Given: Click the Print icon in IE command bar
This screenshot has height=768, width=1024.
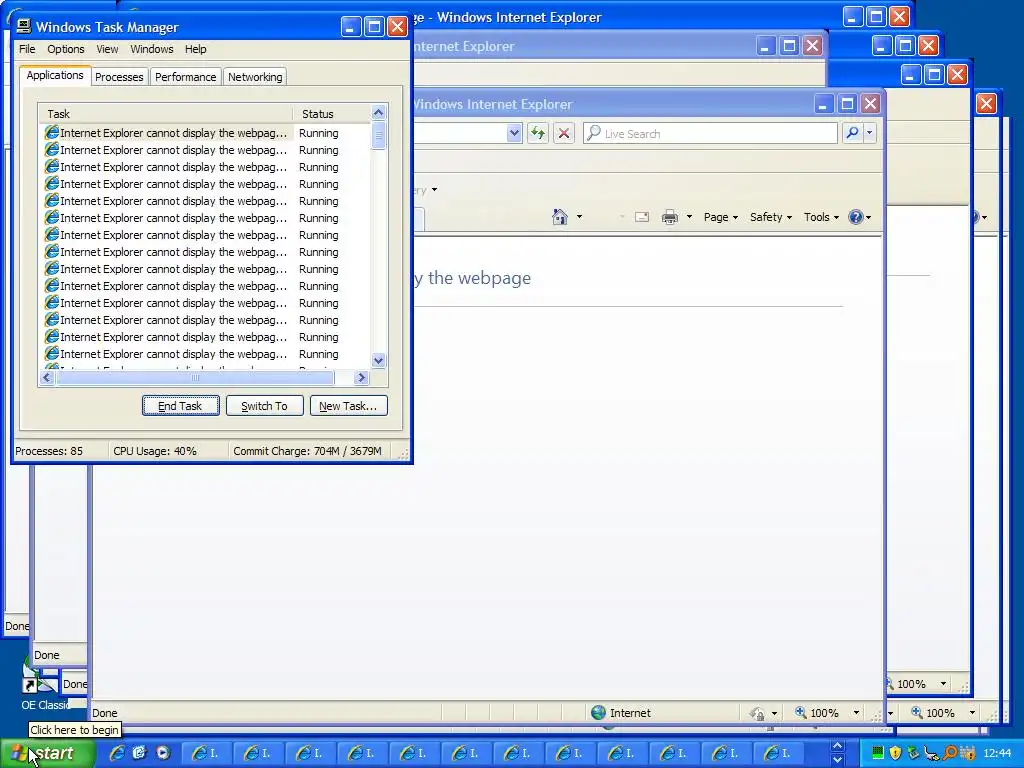Looking at the screenshot, I should (x=670, y=217).
